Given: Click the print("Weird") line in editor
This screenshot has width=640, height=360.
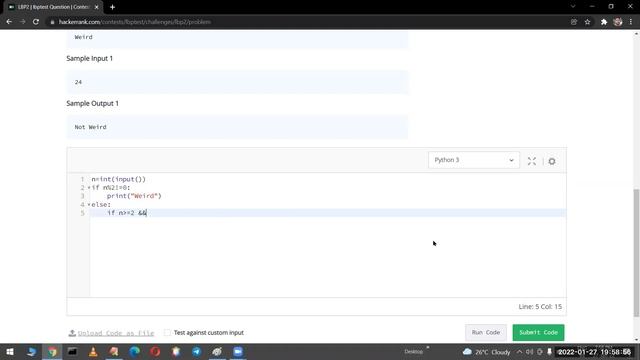Looking at the screenshot, I should (134, 196).
